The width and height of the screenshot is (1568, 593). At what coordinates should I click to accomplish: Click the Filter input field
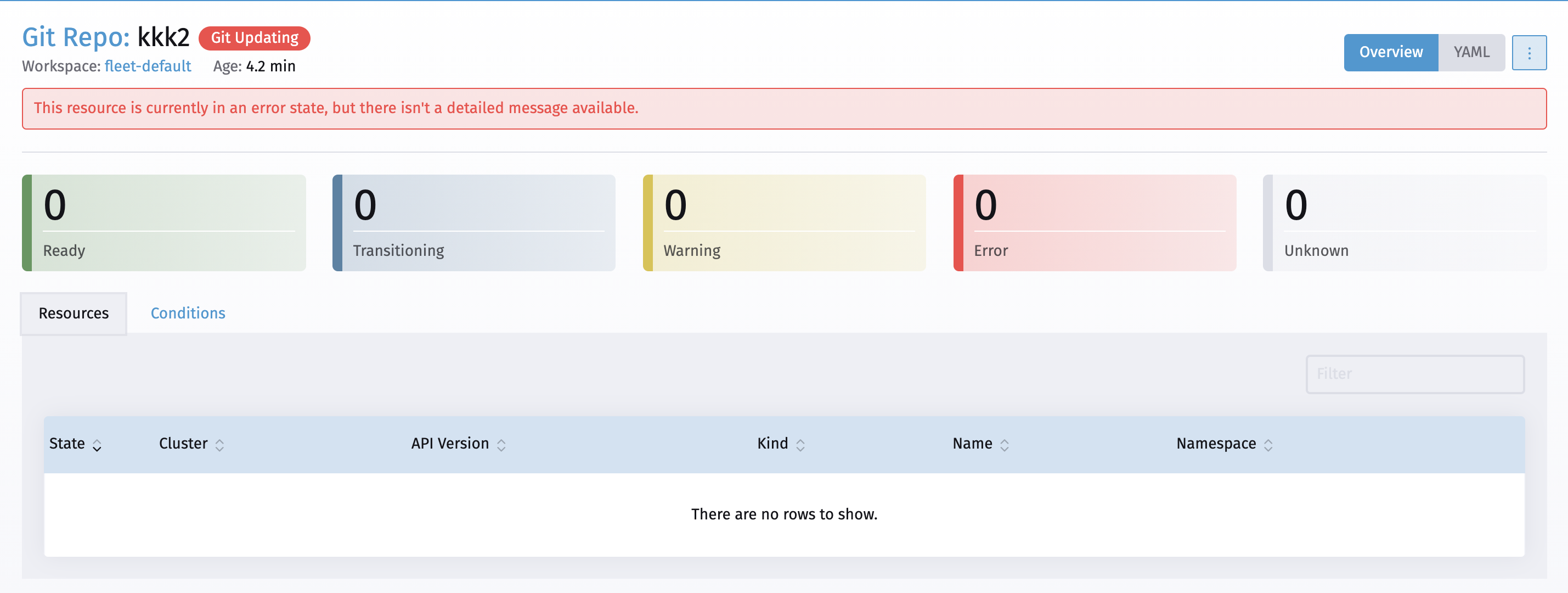coord(1414,373)
